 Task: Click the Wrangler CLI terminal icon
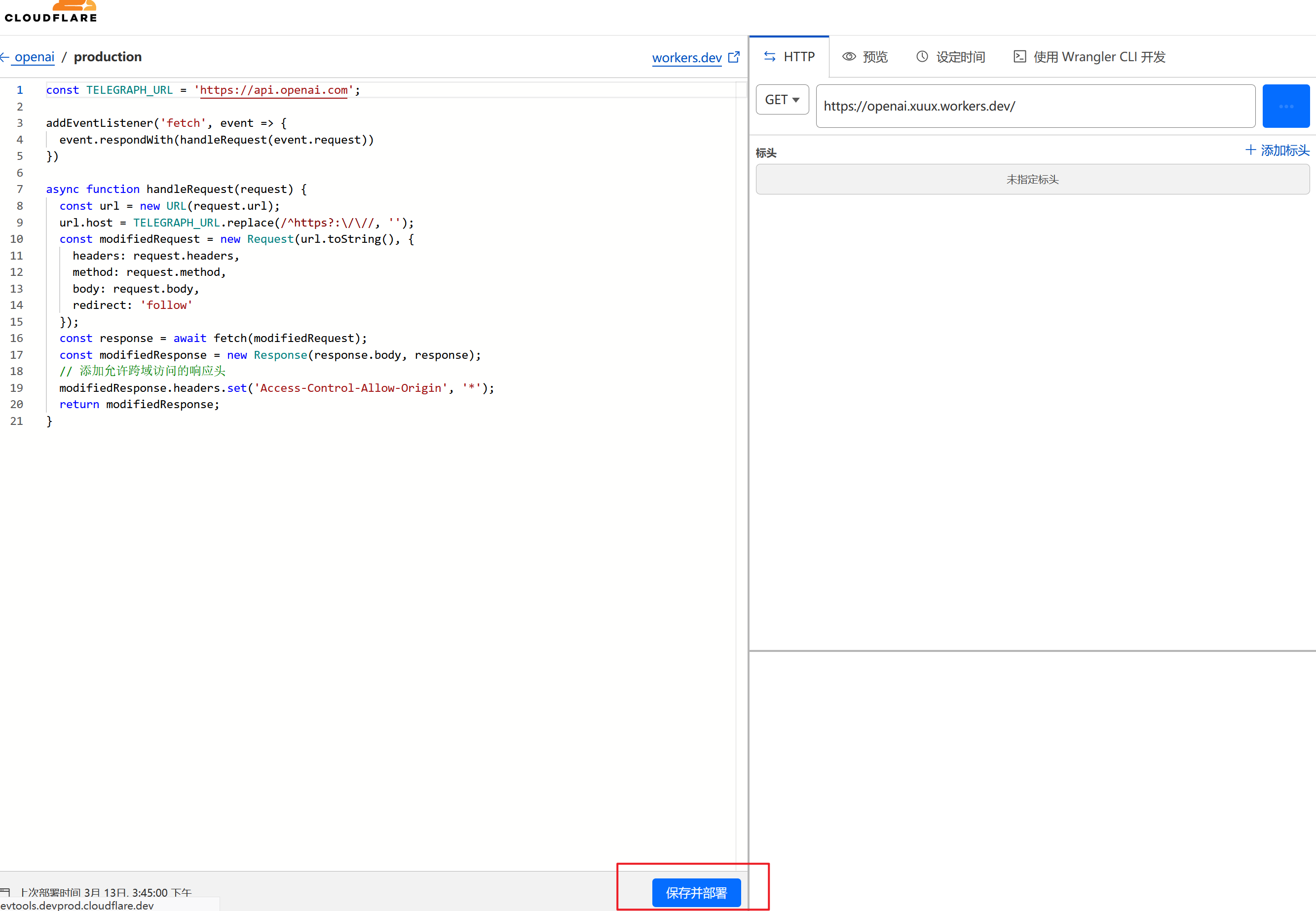point(1020,57)
